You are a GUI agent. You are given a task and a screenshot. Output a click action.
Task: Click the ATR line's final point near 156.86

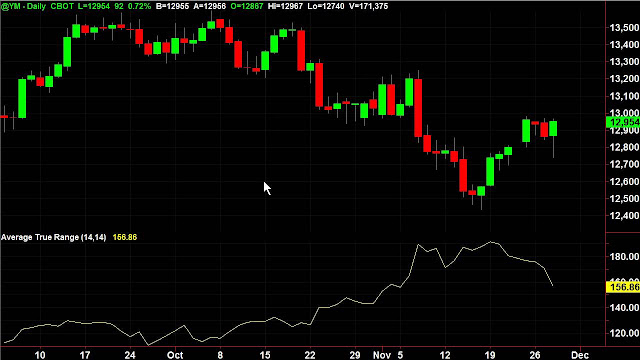coord(553,285)
